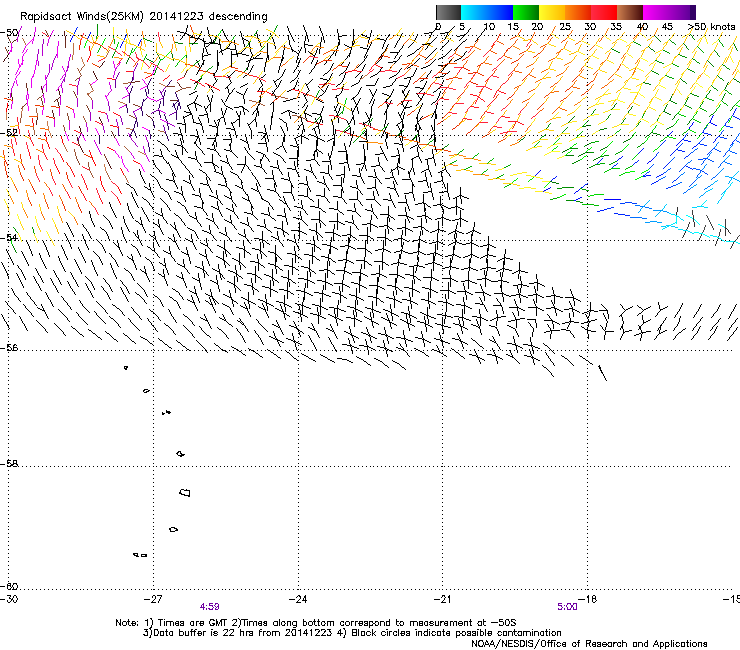Click the purple time stamp '4:59'
The image size is (740, 650).
pos(210,607)
